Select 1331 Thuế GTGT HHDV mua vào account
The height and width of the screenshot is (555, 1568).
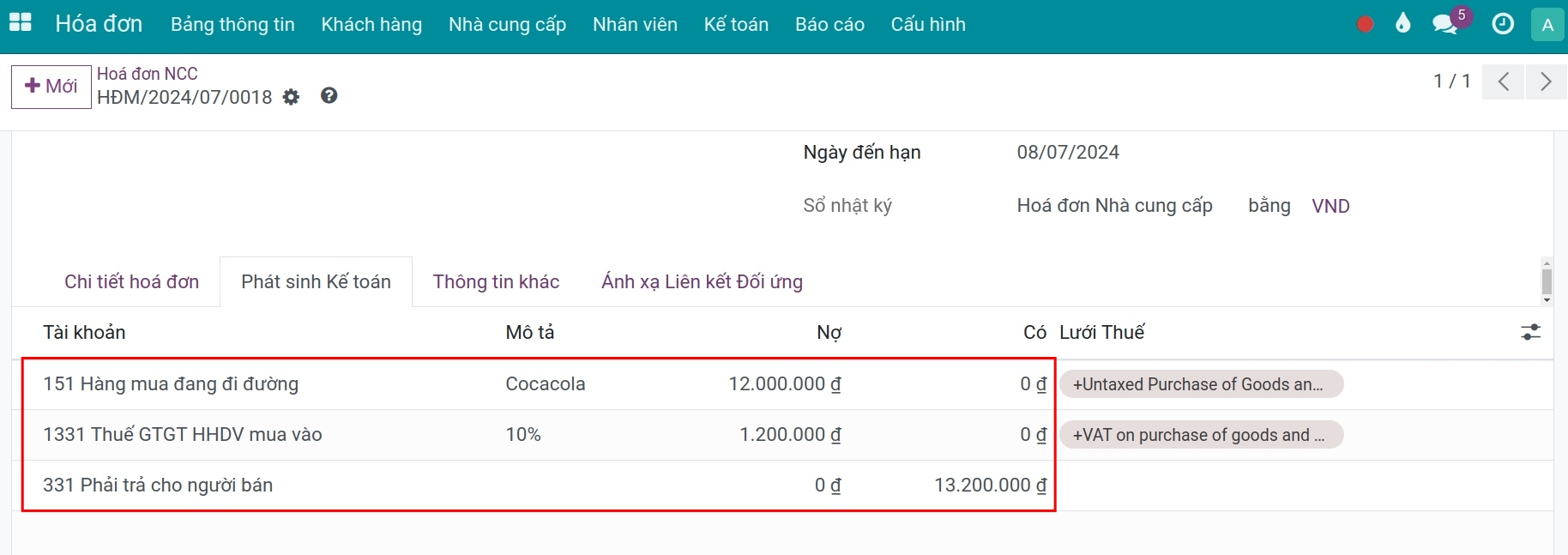(183, 435)
